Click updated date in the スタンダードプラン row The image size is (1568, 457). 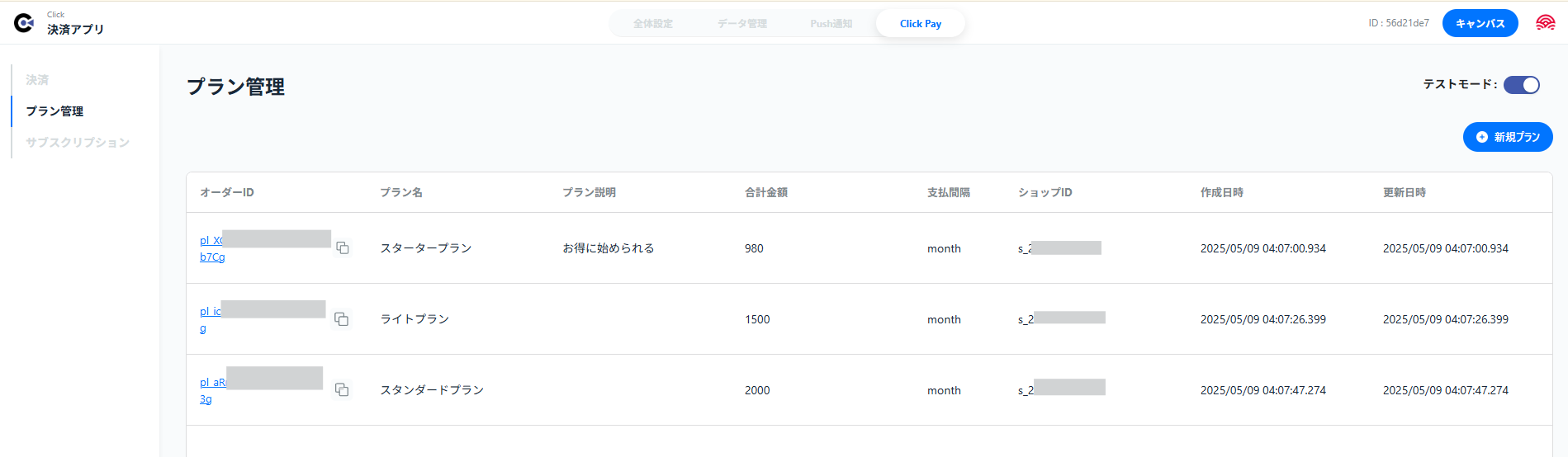coord(1446,390)
